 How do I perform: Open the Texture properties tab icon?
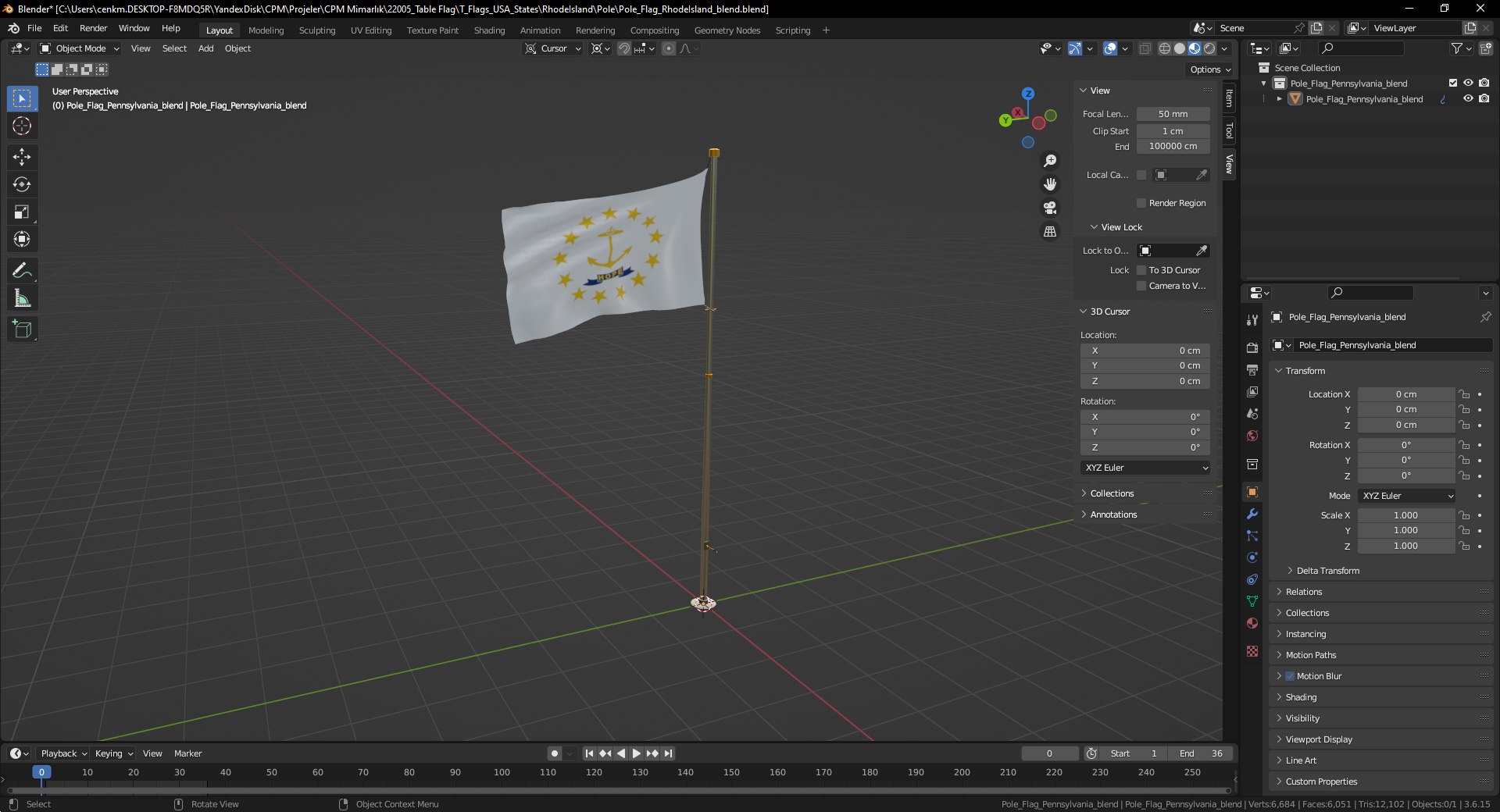pyautogui.click(x=1252, y=651)
